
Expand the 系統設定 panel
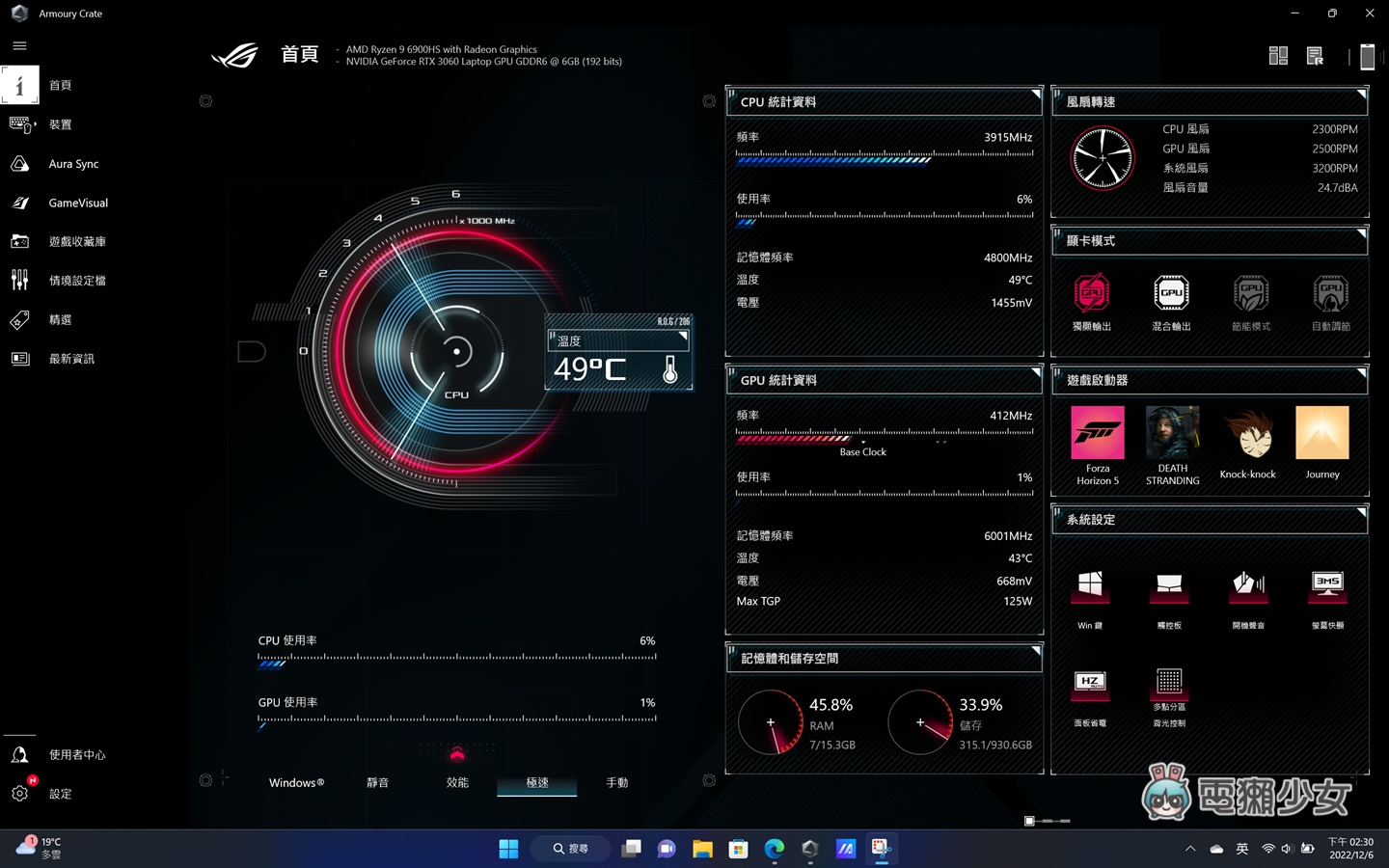coord(1363,511)
